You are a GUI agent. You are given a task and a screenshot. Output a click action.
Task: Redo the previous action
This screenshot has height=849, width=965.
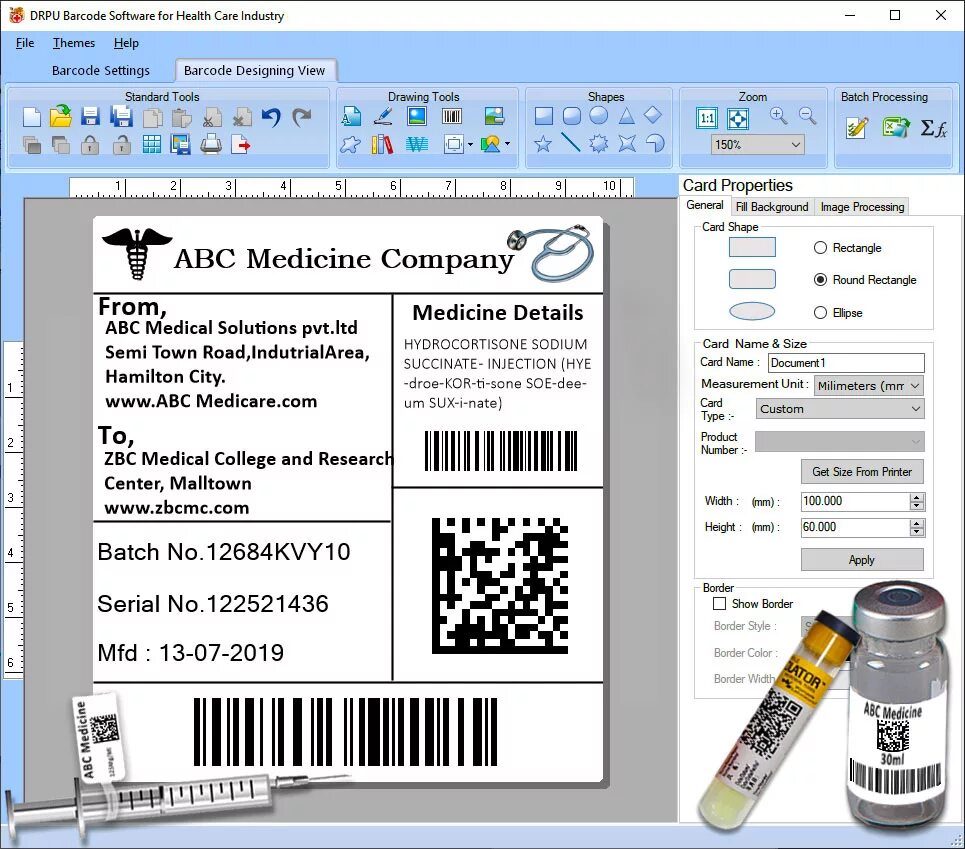coord(302,116)
